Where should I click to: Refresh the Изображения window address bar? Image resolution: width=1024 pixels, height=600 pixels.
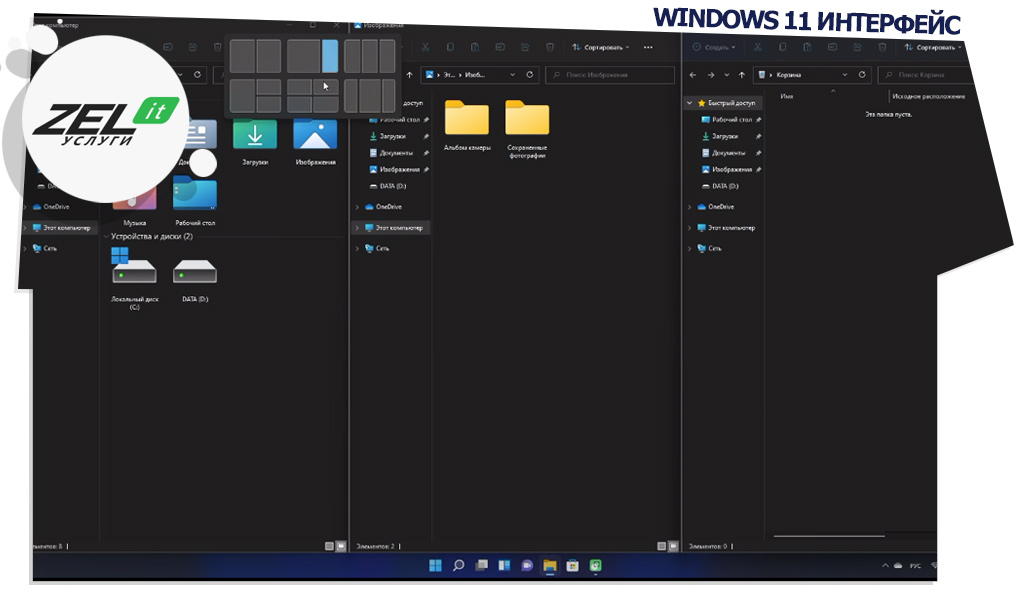pos(530,75)
